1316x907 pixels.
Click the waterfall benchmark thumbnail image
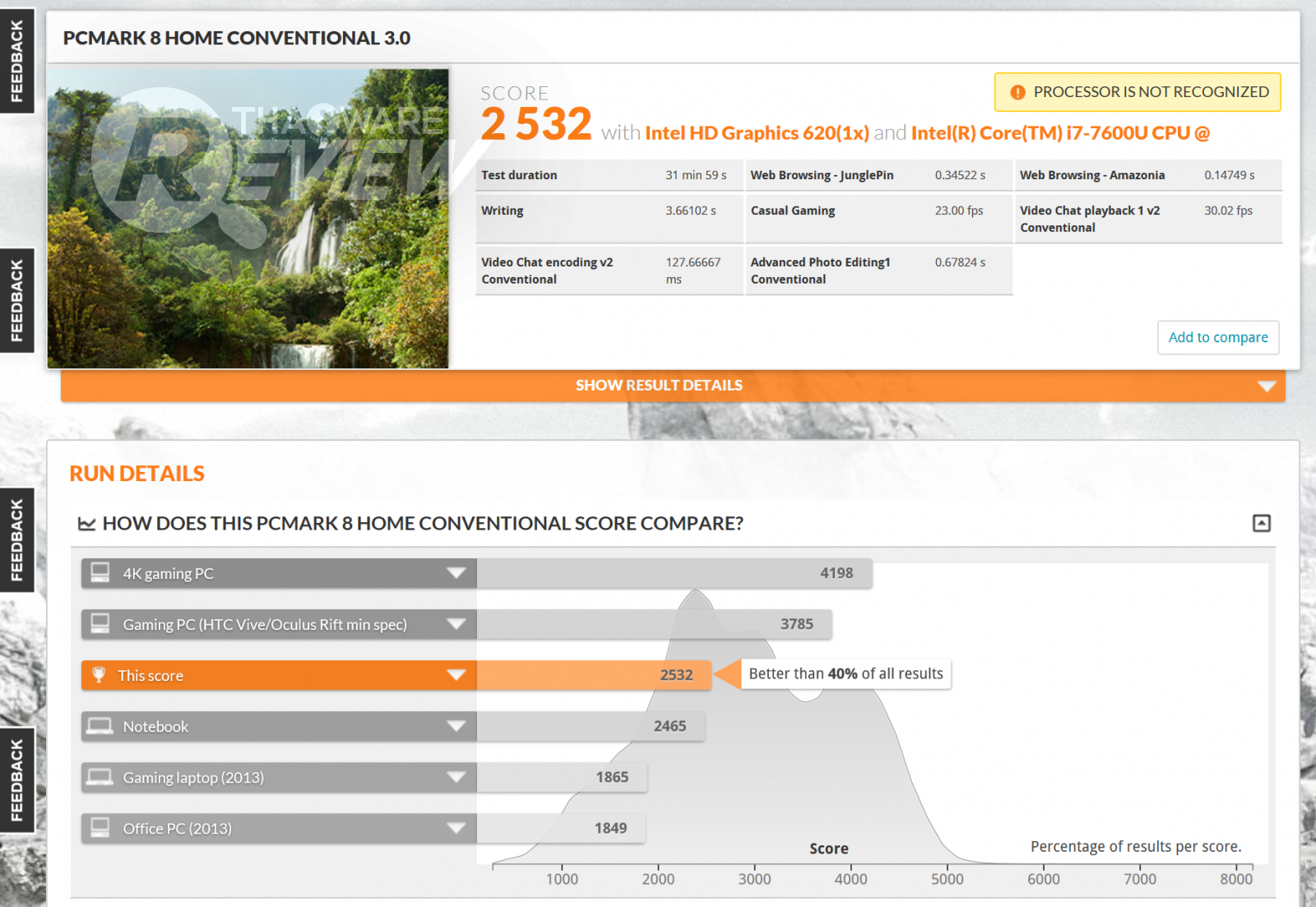tap(248, 218)
